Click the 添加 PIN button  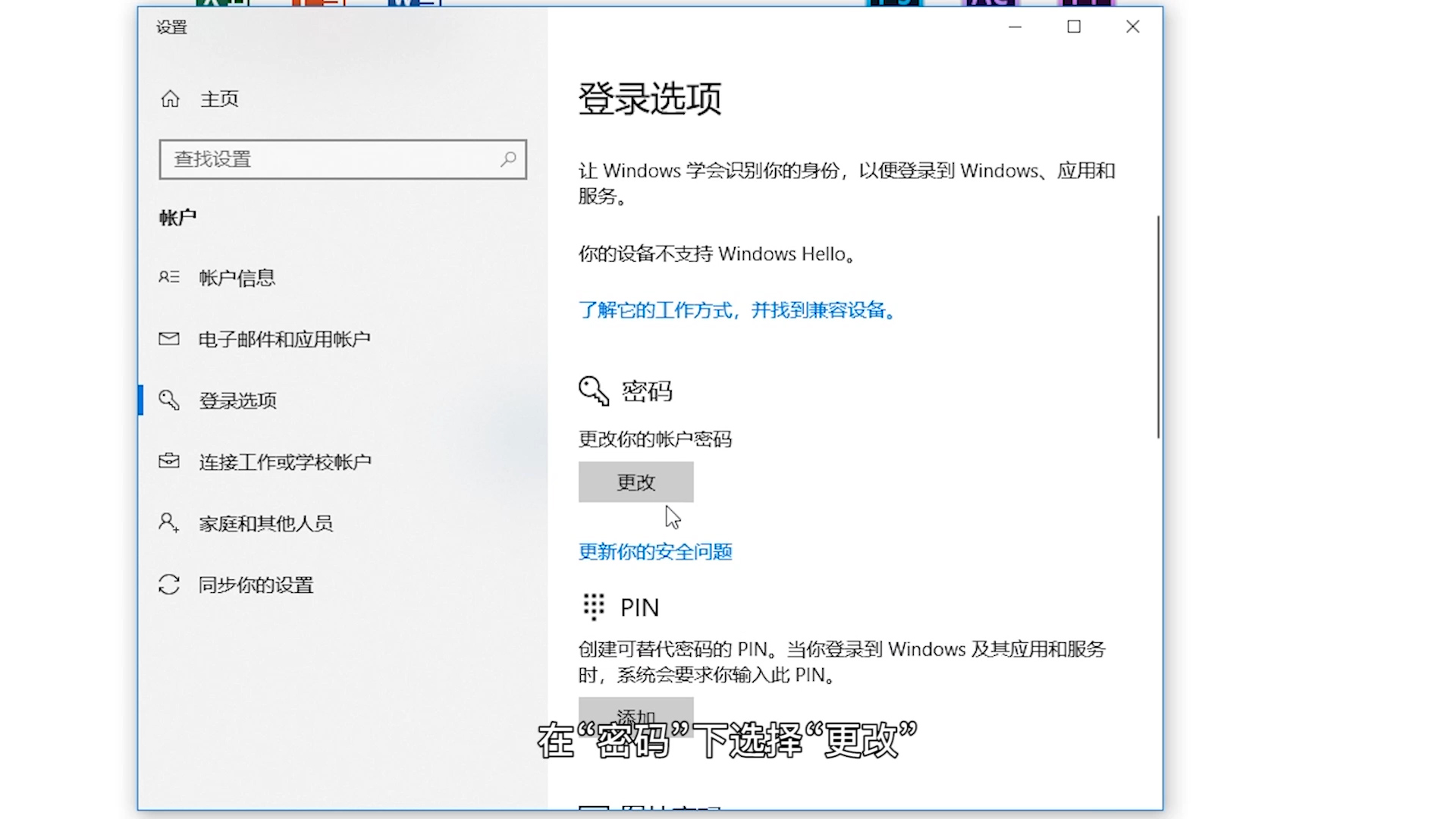pyautogui.click(x=635, y=716)
